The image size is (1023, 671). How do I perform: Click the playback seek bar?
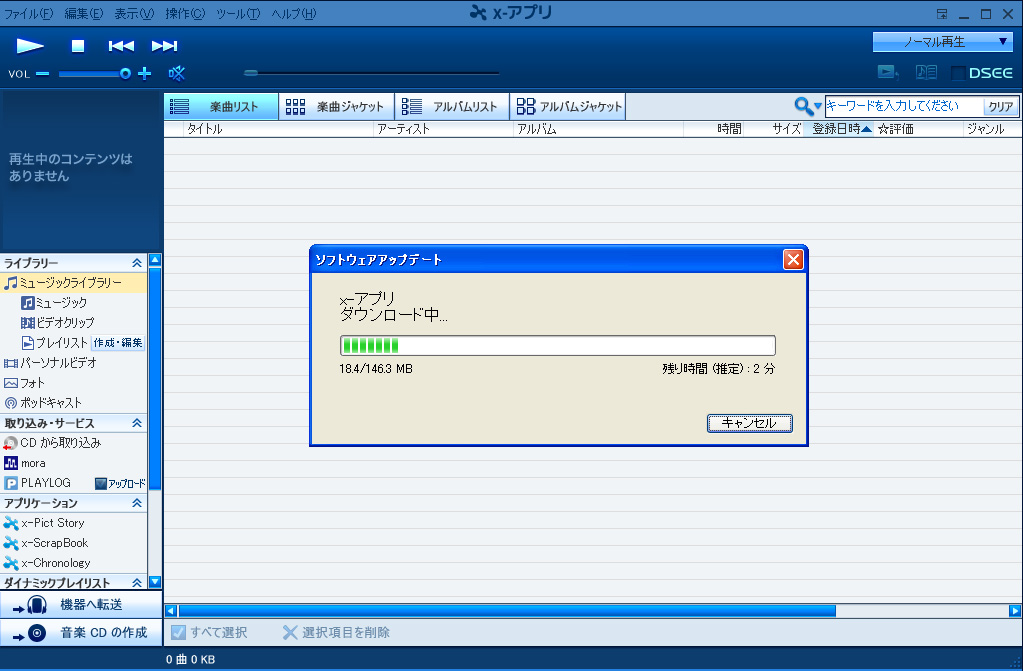pyautogui.click(x=372, y=73)
